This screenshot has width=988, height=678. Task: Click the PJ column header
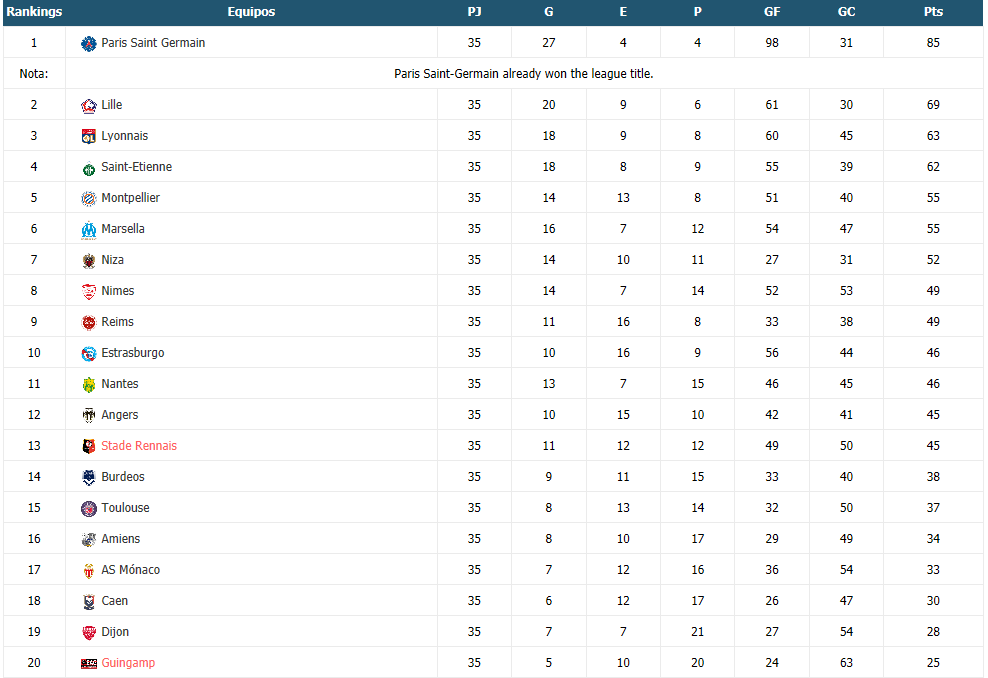tap(474, 12)
